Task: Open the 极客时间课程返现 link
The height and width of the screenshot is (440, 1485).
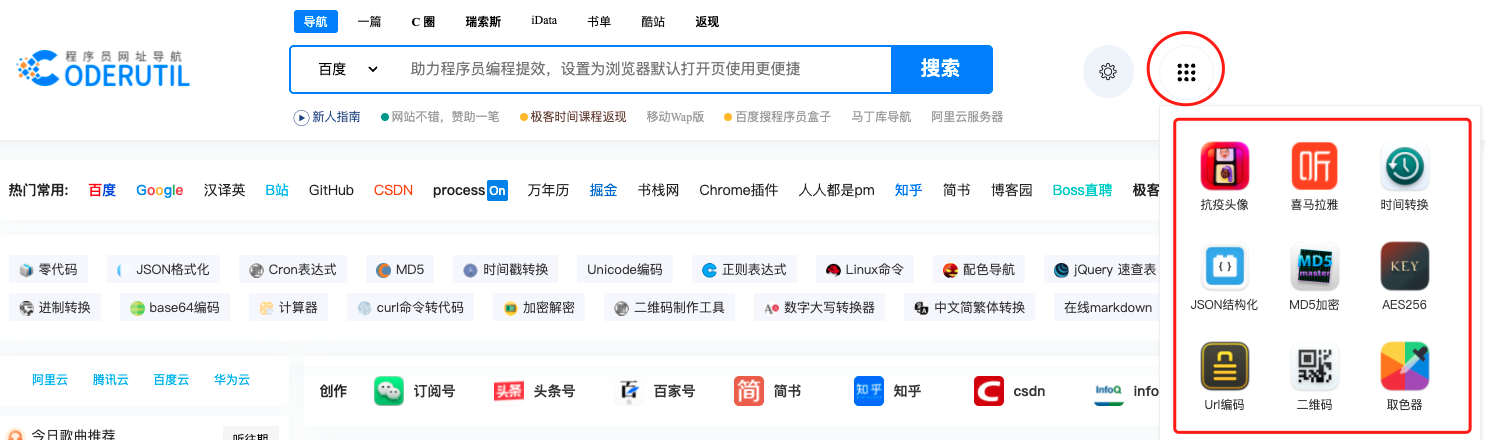Action: [x=572, y=117]
